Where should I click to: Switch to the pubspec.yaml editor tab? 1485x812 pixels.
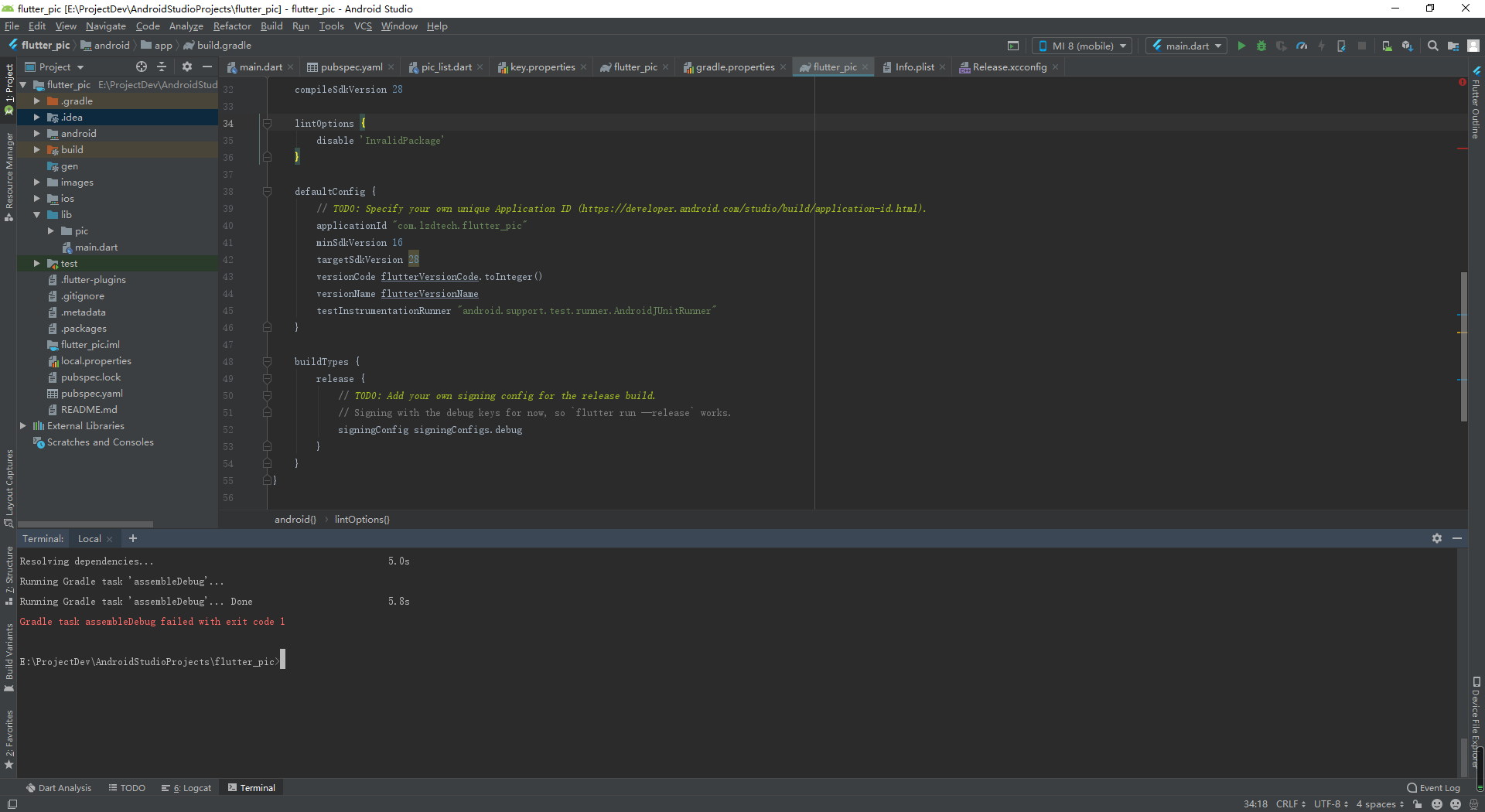351,67
